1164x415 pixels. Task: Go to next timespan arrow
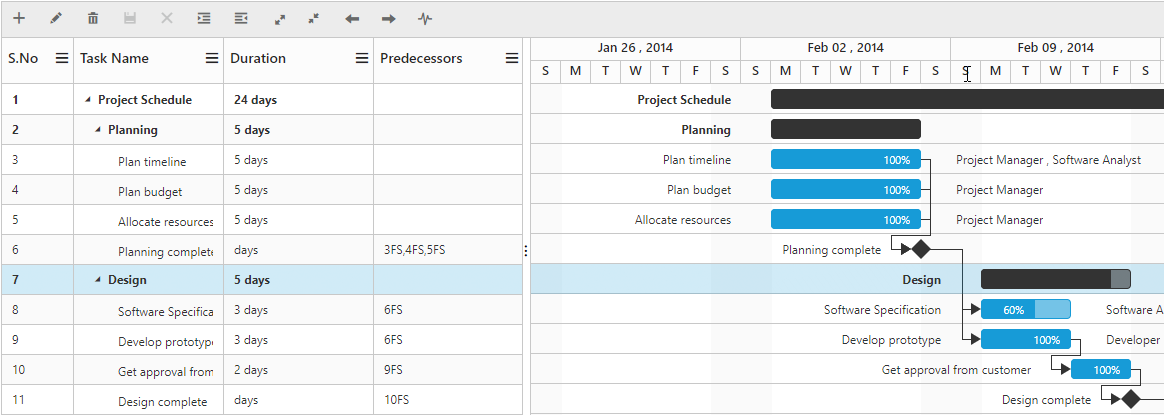pyautogui.click(x=388, y=19)
